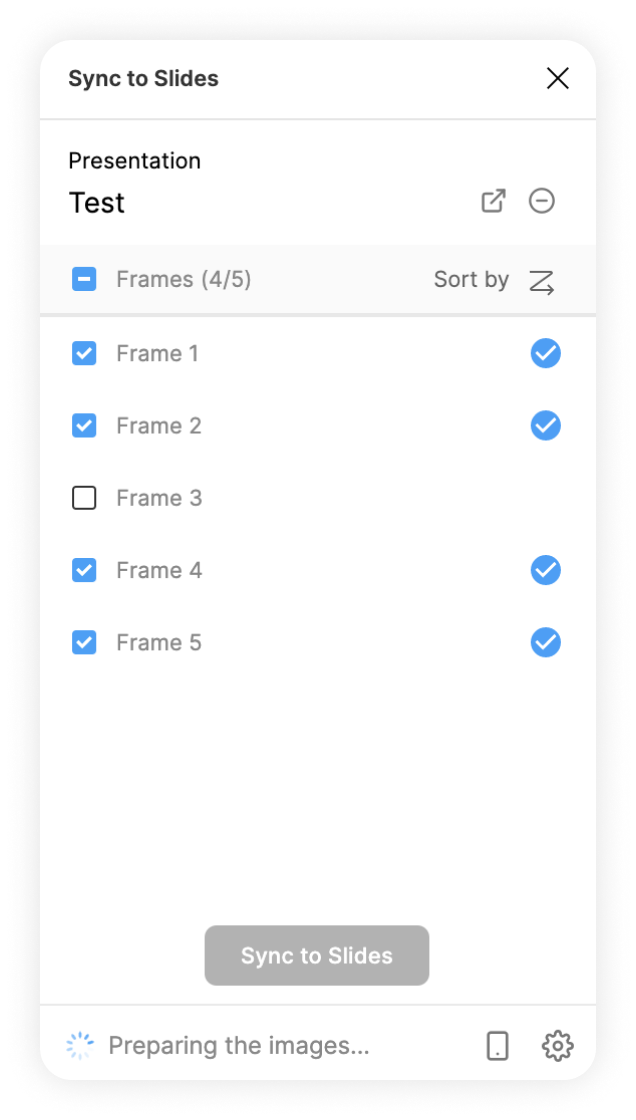Image resolution: width=636 pixels, height=1120 pixels.
Task: Uncheck Frame 2 from the sync list
Action: pos(84,425)
